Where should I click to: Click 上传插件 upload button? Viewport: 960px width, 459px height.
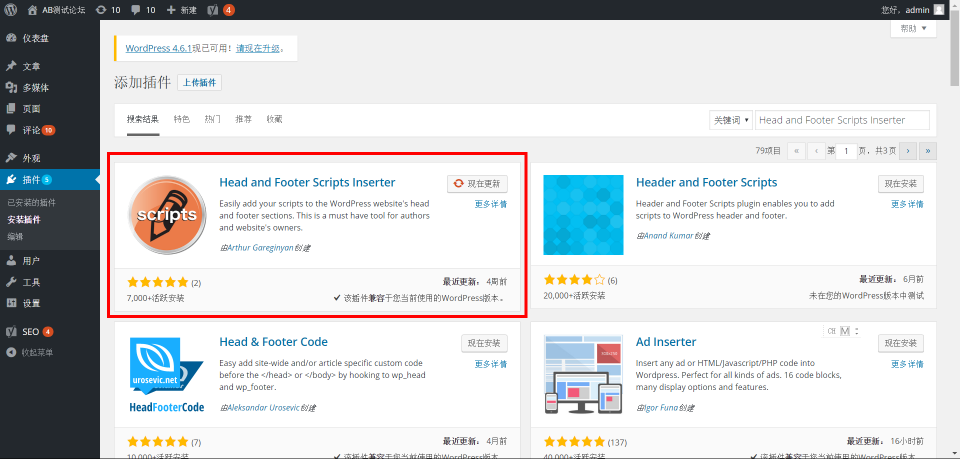[x=200, y=83]
